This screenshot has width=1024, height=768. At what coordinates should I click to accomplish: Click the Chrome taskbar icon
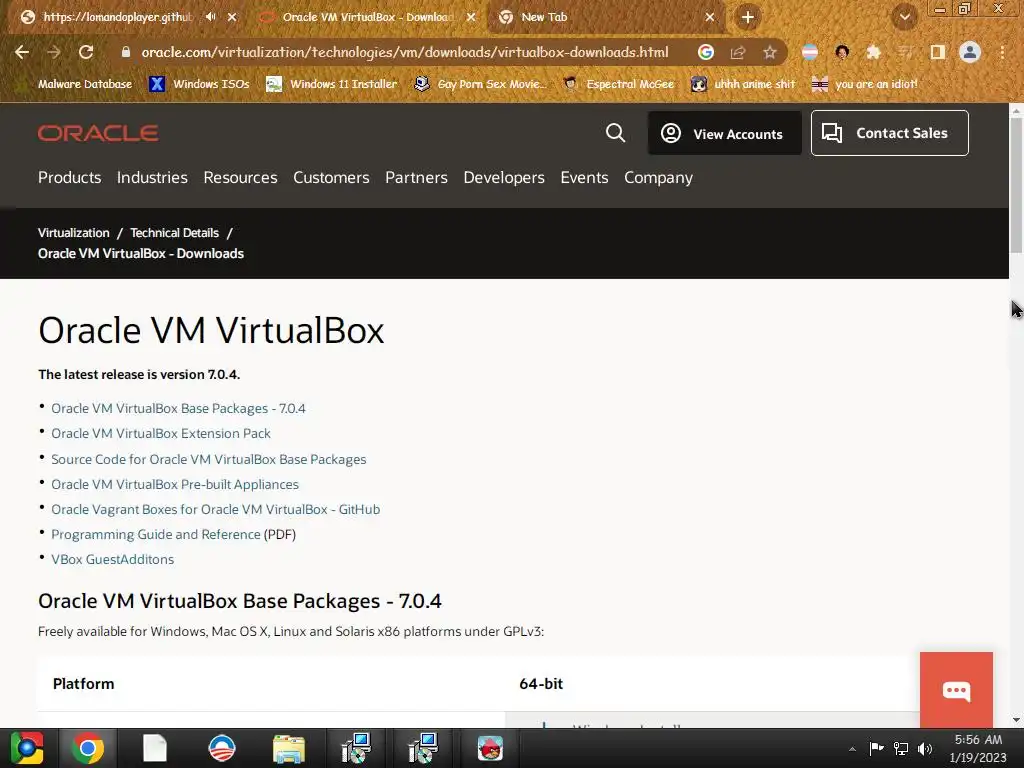(x=88, y=748)
